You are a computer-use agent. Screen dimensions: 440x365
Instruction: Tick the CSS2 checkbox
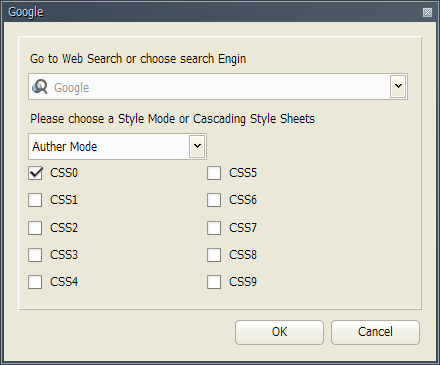[x=35, y=228]
